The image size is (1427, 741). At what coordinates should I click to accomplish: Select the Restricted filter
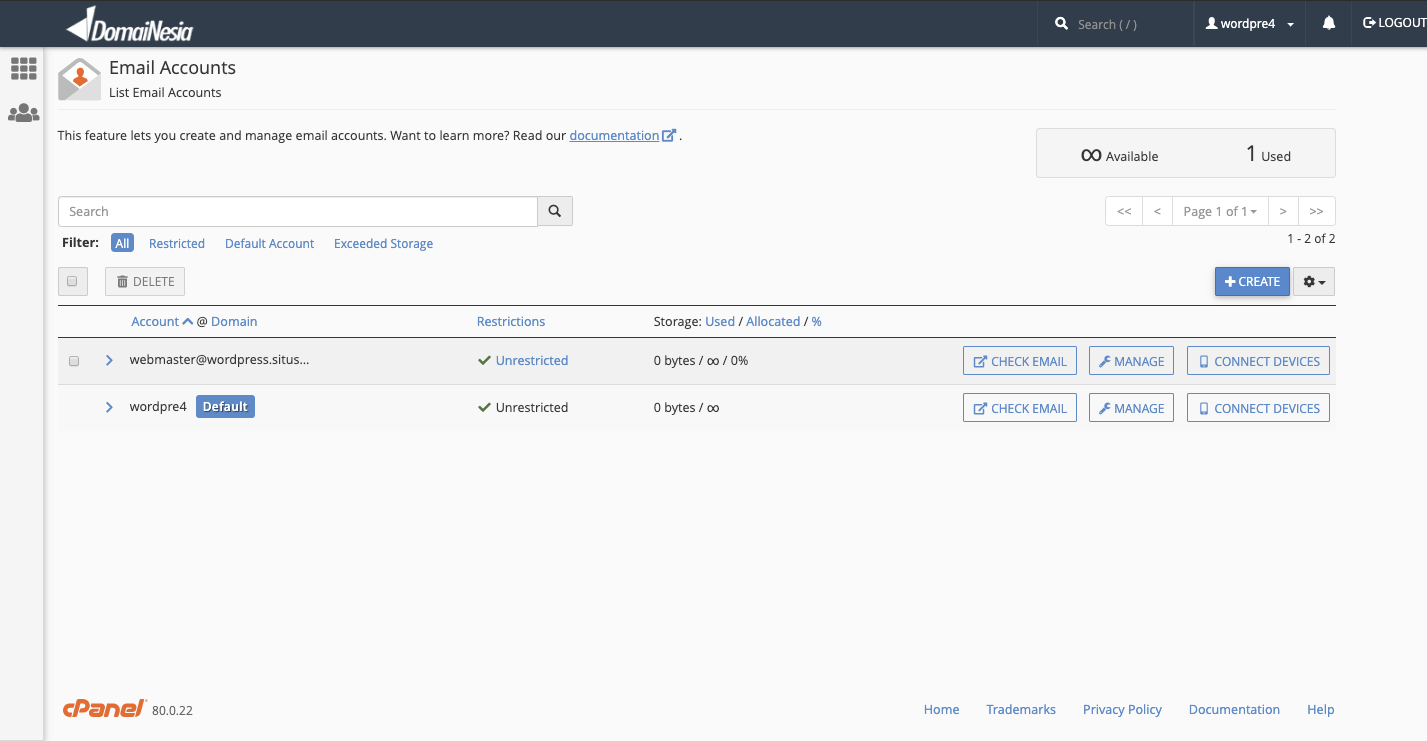(177, 243)
